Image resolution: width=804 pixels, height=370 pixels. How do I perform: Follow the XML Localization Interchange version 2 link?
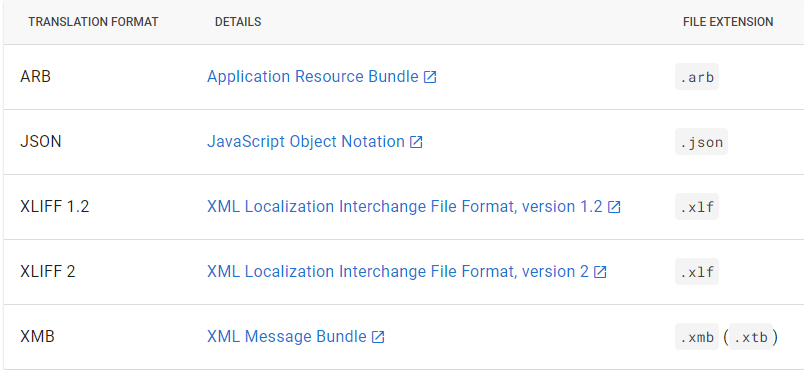[x=398, y=272]
